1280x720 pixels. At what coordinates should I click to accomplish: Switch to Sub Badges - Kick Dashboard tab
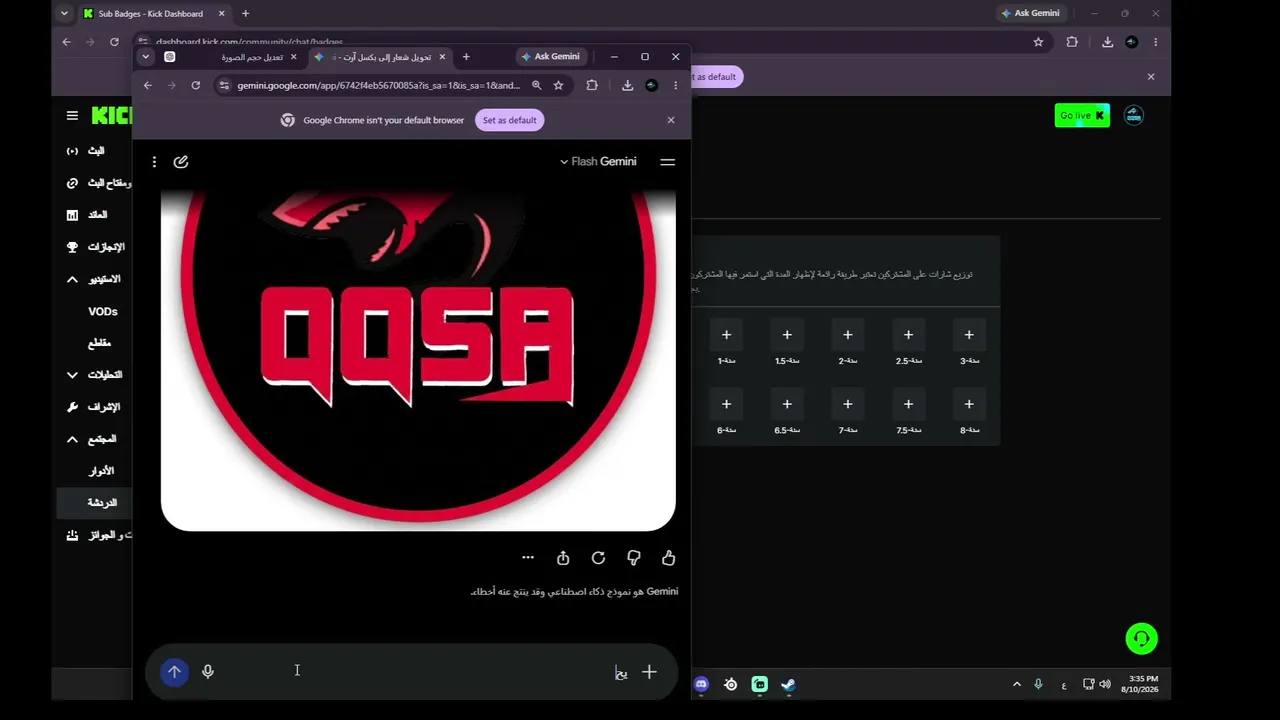point(154,14)
